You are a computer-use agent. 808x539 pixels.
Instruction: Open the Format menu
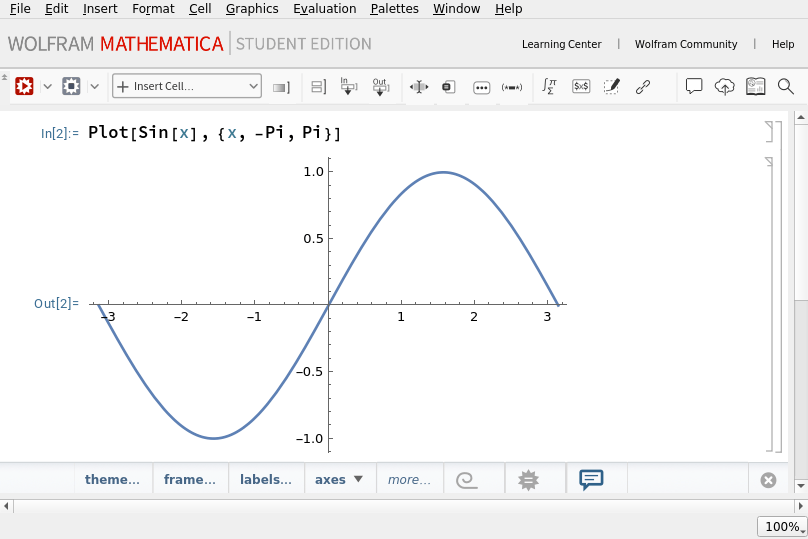(x=153, y=9)
